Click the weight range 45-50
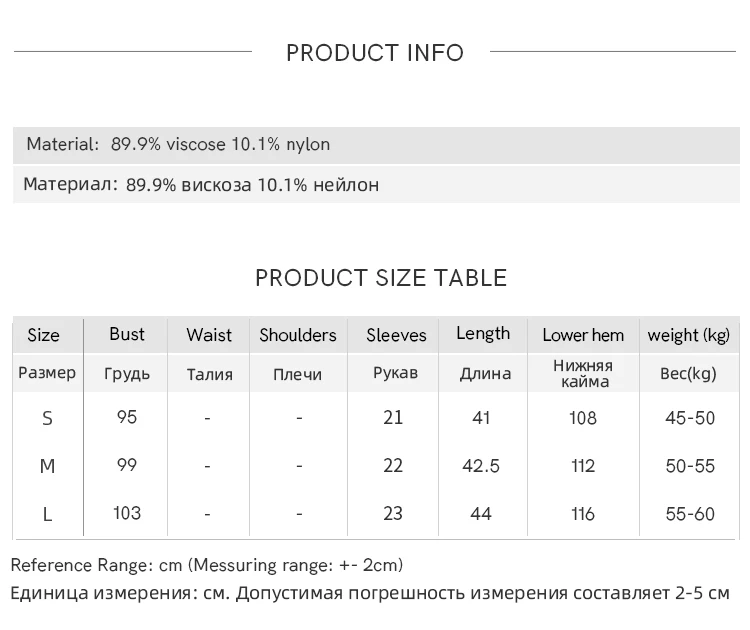The width and height of the screenshot is (750, 630). point(690,418)
